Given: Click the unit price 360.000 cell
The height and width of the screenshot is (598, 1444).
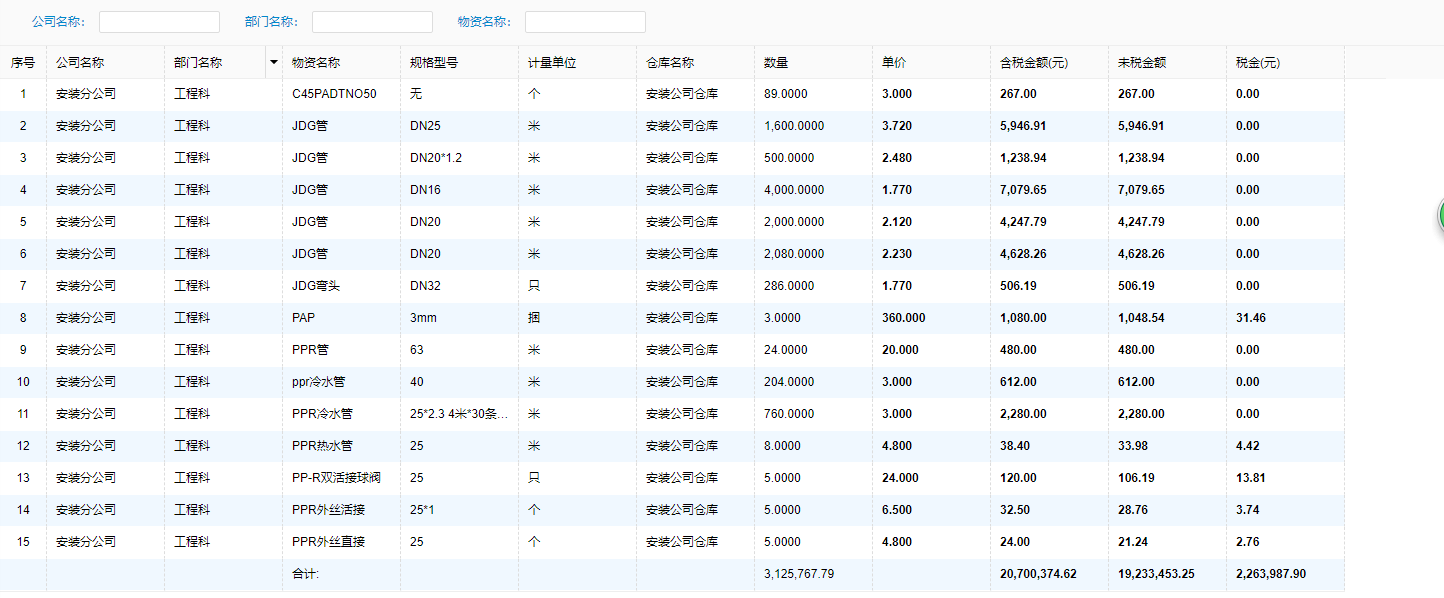Looking at the screenshot, I should (x=931, y=318).
